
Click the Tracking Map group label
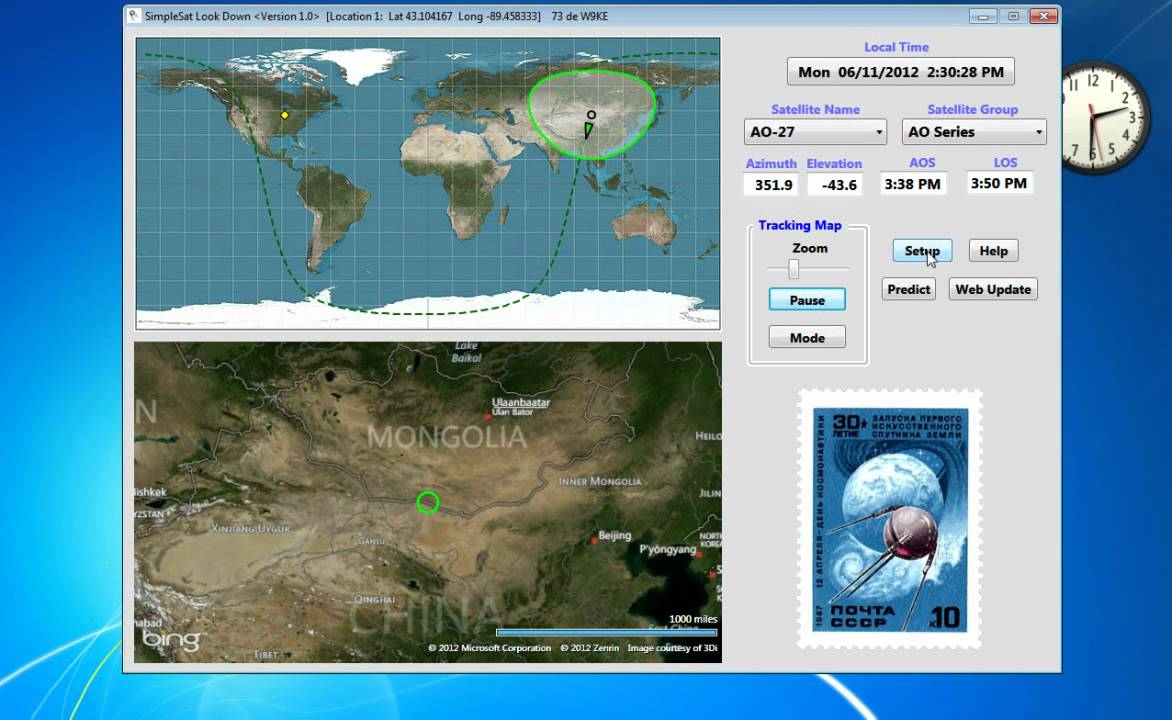(x=800, y=225)
